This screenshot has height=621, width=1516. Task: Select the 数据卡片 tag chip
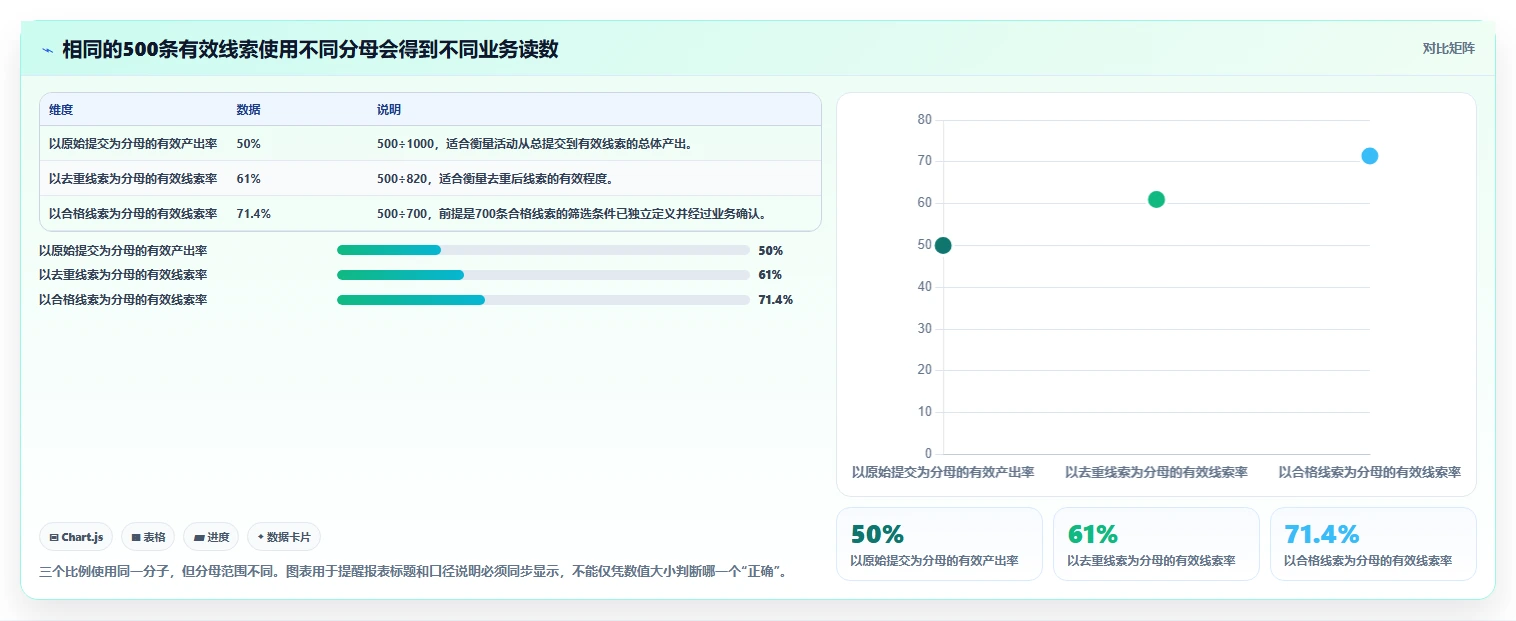pos(284,537)
